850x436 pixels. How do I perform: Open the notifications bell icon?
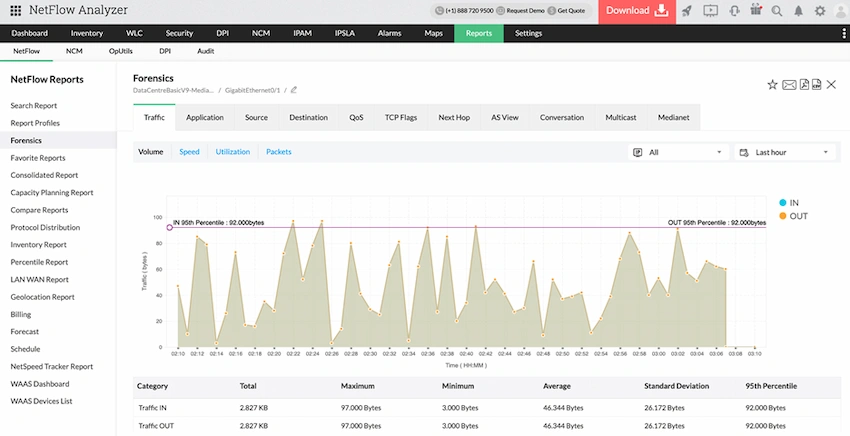(x=799, y=11)
